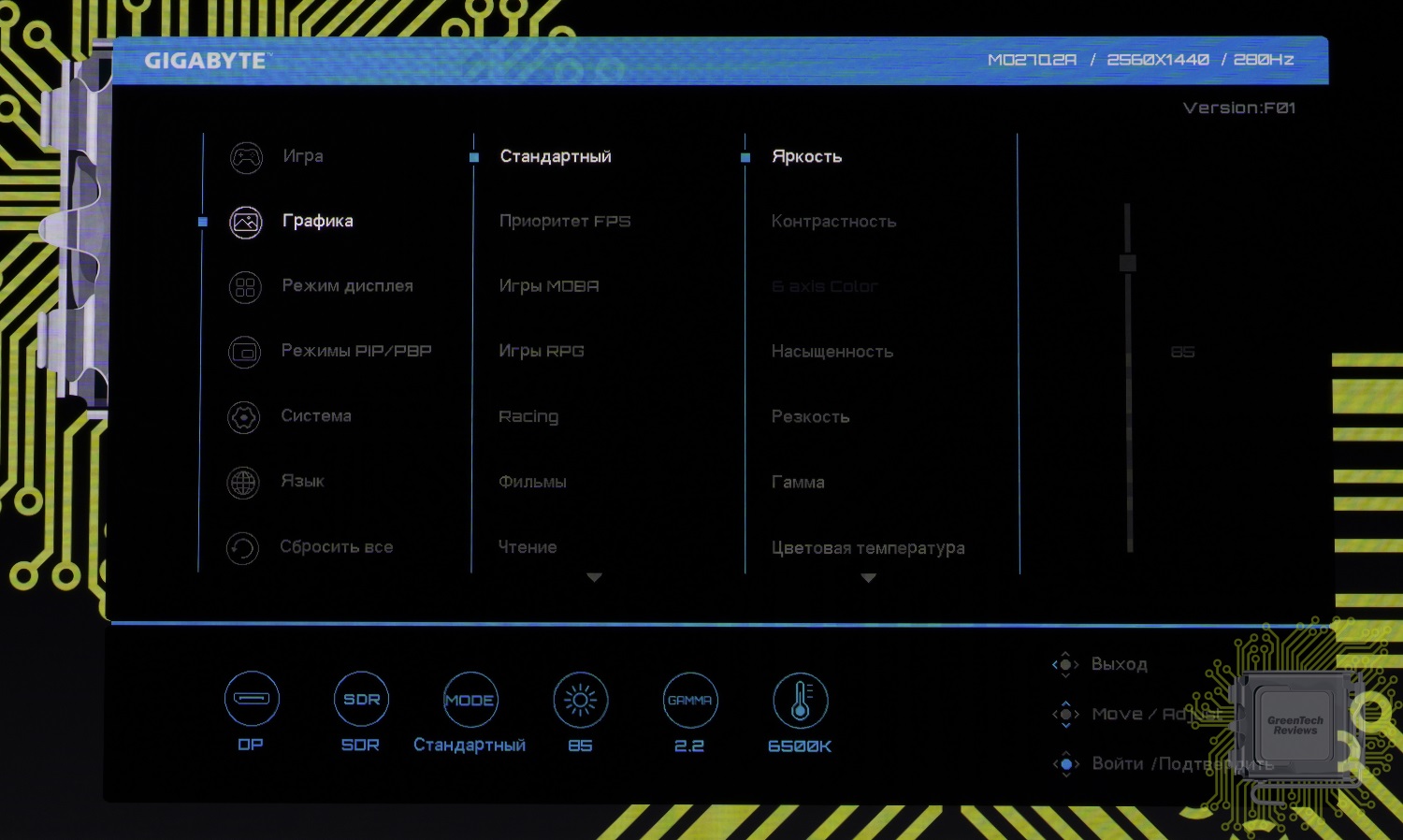Open the Режим дисплея grid icon
The width and height of the screenshot is (1403, 840).
(x=245, y=287)
